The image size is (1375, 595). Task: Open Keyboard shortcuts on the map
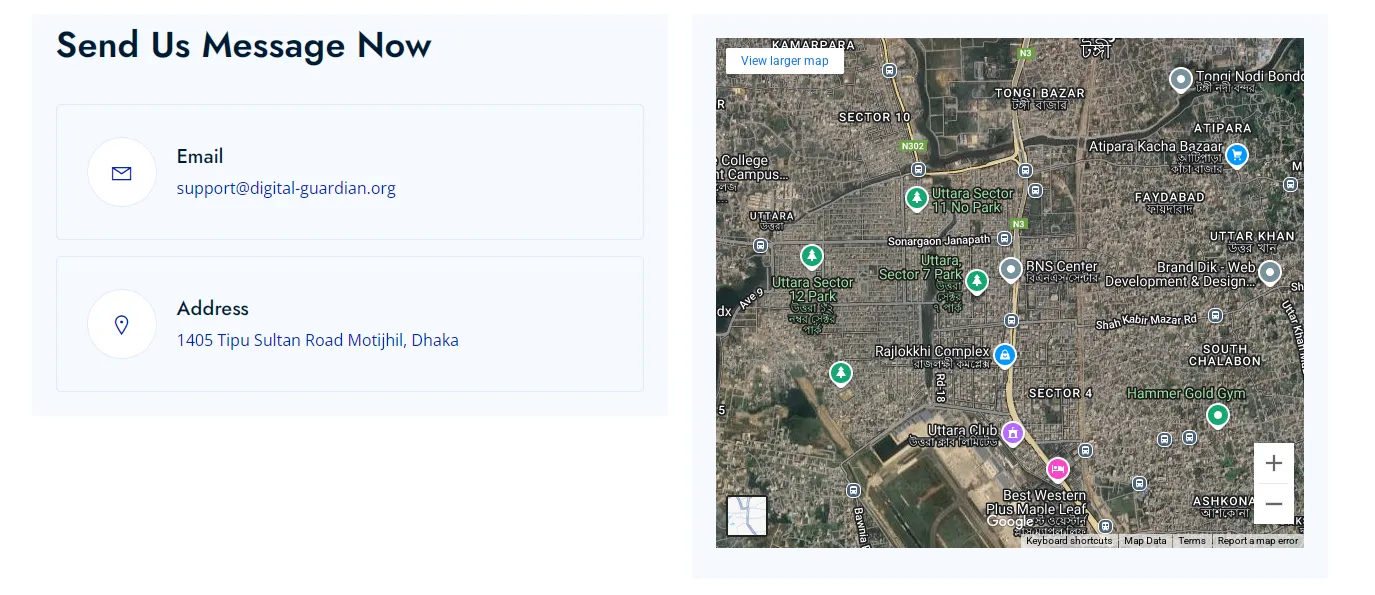click(x=1069, y=541)
